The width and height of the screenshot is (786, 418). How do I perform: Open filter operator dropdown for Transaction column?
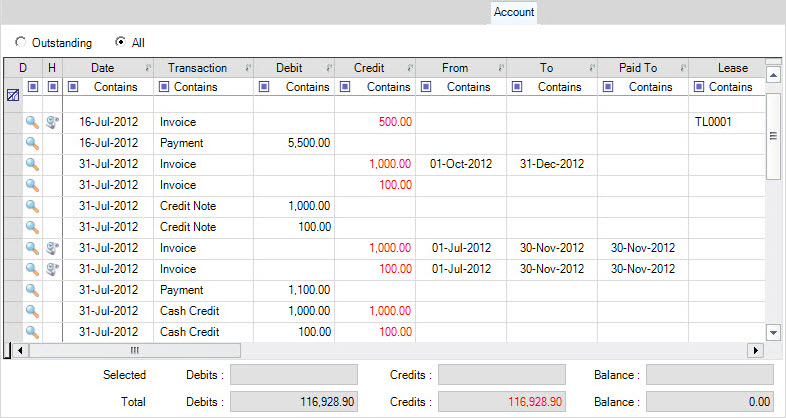pos(163,87)
